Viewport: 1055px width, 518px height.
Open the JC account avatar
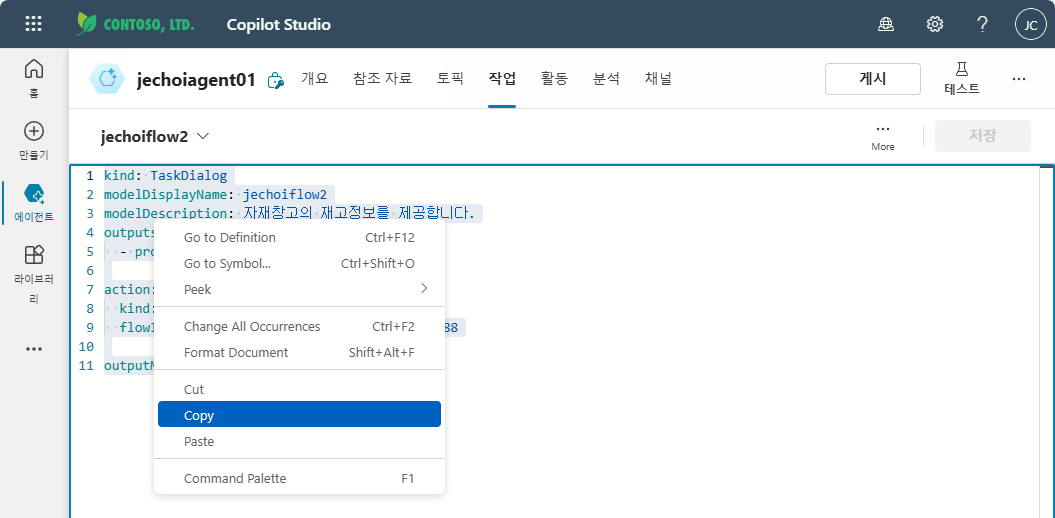pyautogui.click(x=1031, y=25)
